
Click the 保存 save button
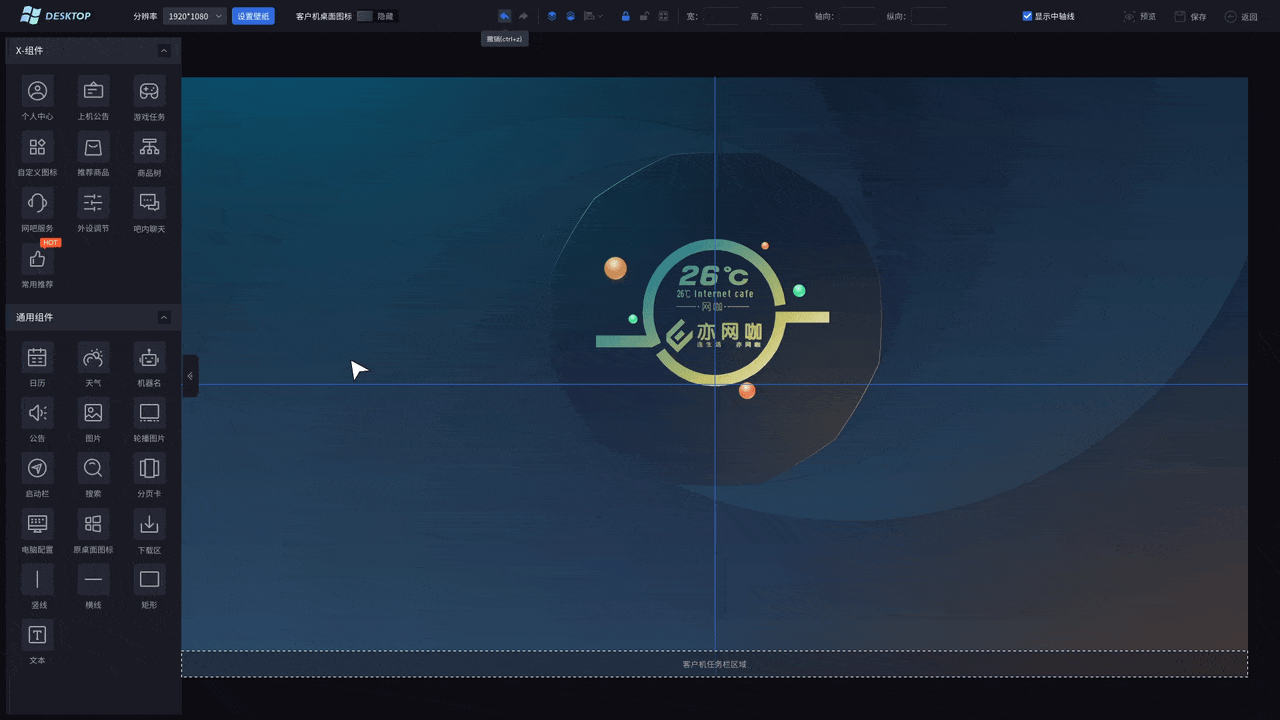[x=1190, y=16]
